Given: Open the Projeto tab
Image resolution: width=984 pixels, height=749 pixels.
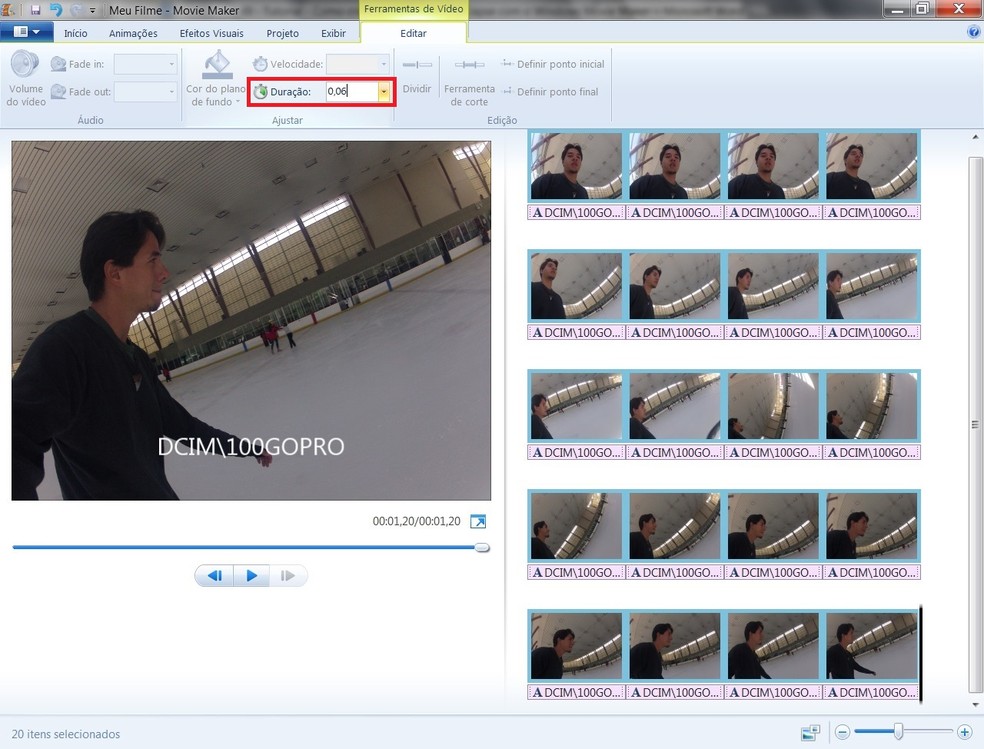Looking at the screenshot, I should tap(282, 33).
